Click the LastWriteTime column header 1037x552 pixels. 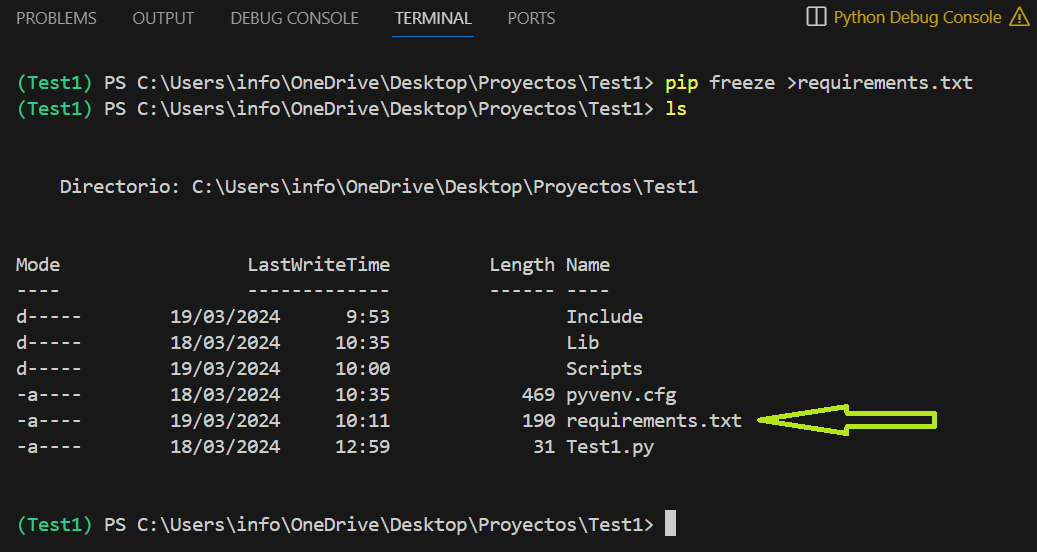click(x=319, y=265)
